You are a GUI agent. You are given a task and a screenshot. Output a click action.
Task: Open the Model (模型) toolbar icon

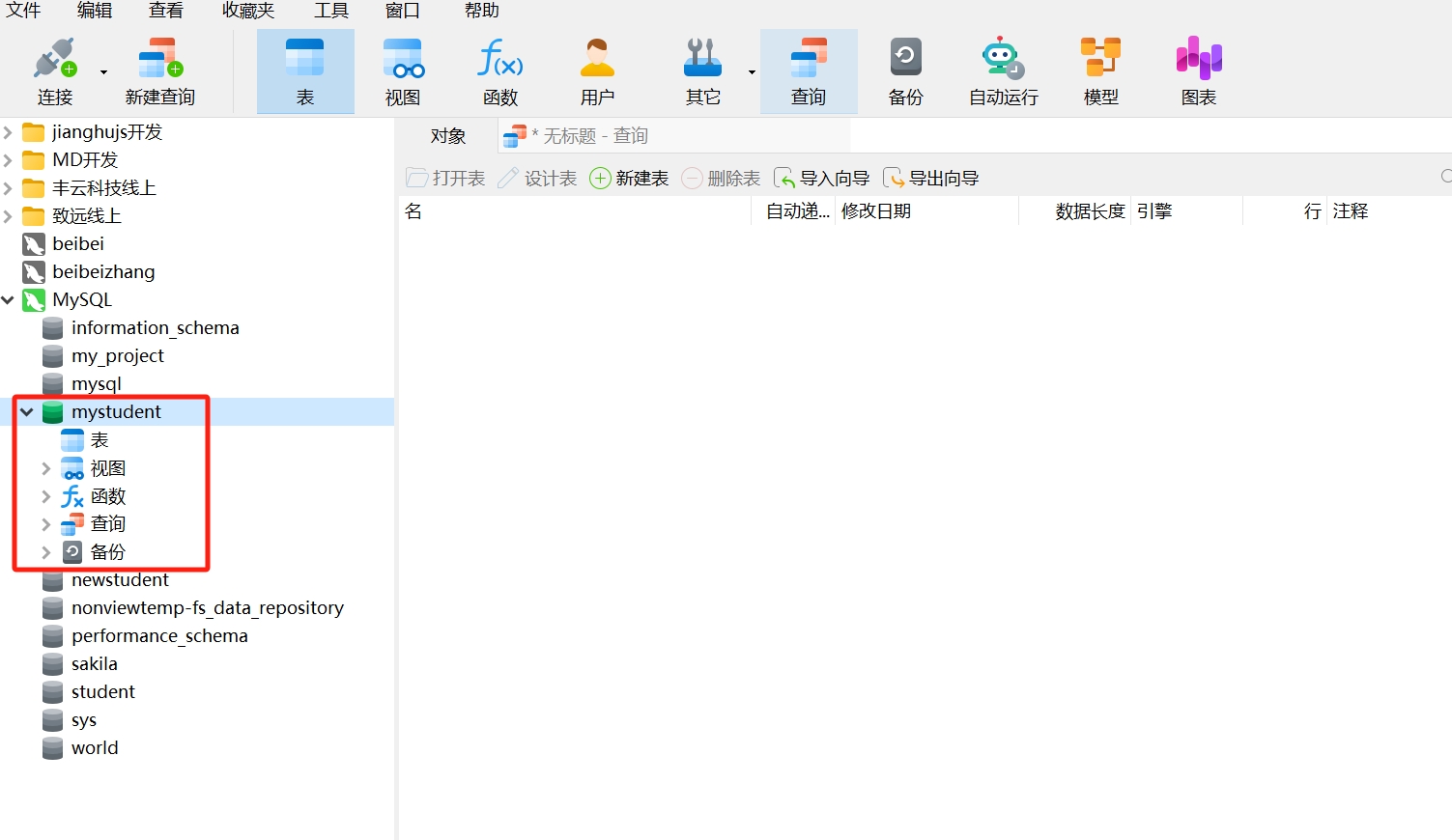(x=1100, y=60)
